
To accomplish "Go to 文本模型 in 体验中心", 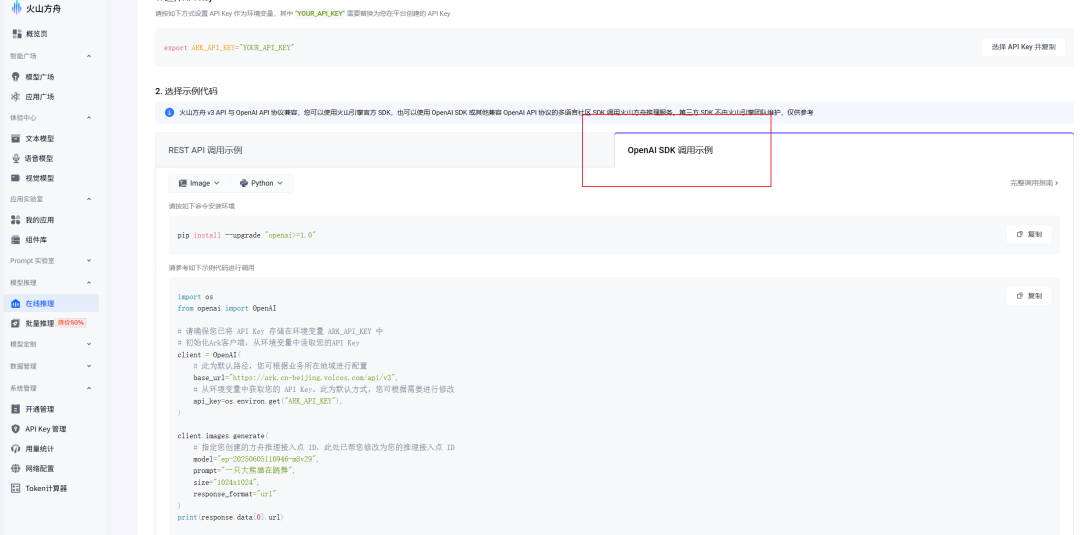I will (39, 138).
